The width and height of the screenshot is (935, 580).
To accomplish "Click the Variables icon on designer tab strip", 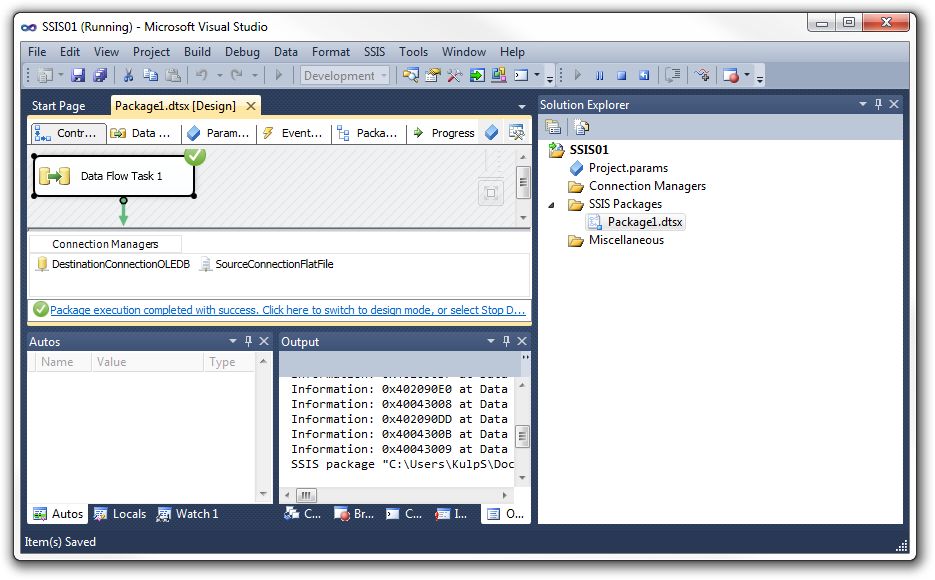I will (491, 132).
